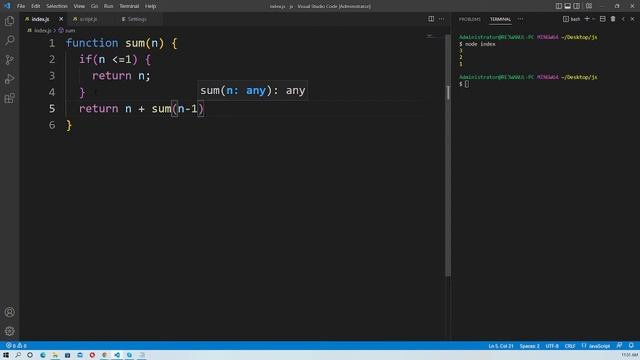Open the script.js editor tab
640x360 pixels.
[x=88, y=19]
